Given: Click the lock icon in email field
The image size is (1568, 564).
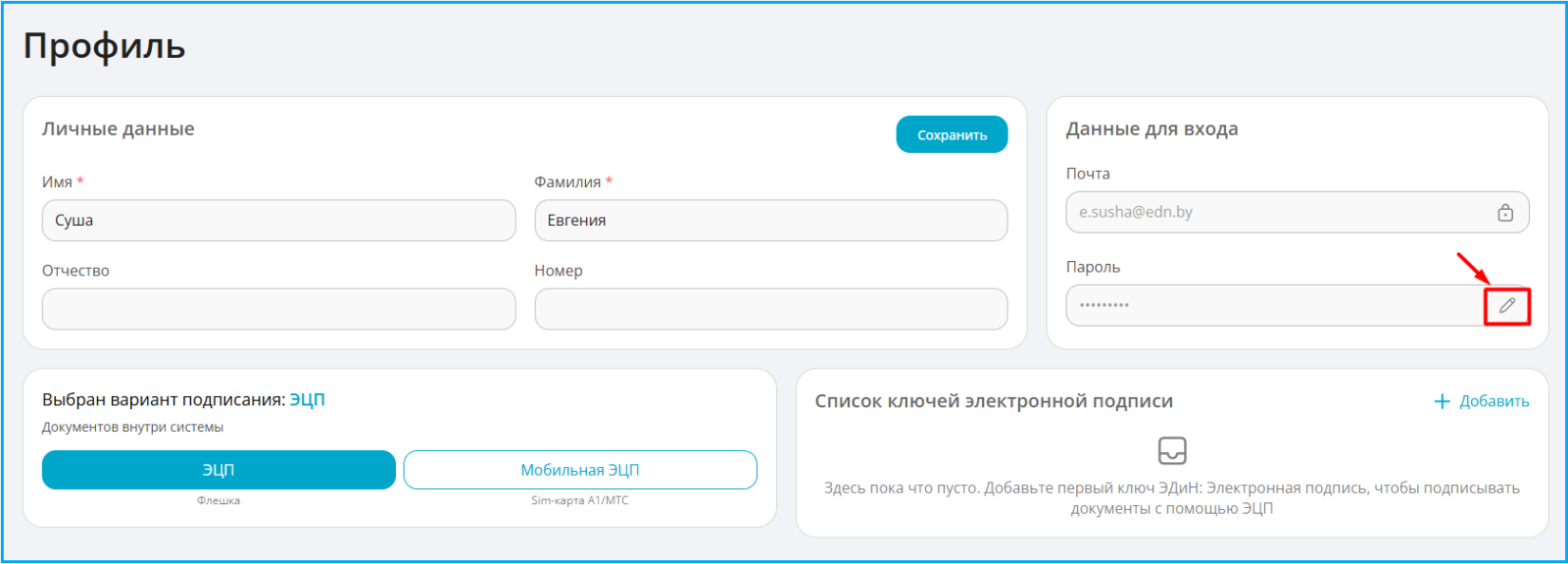Looking at the screenshot, I should (1505, 213).
